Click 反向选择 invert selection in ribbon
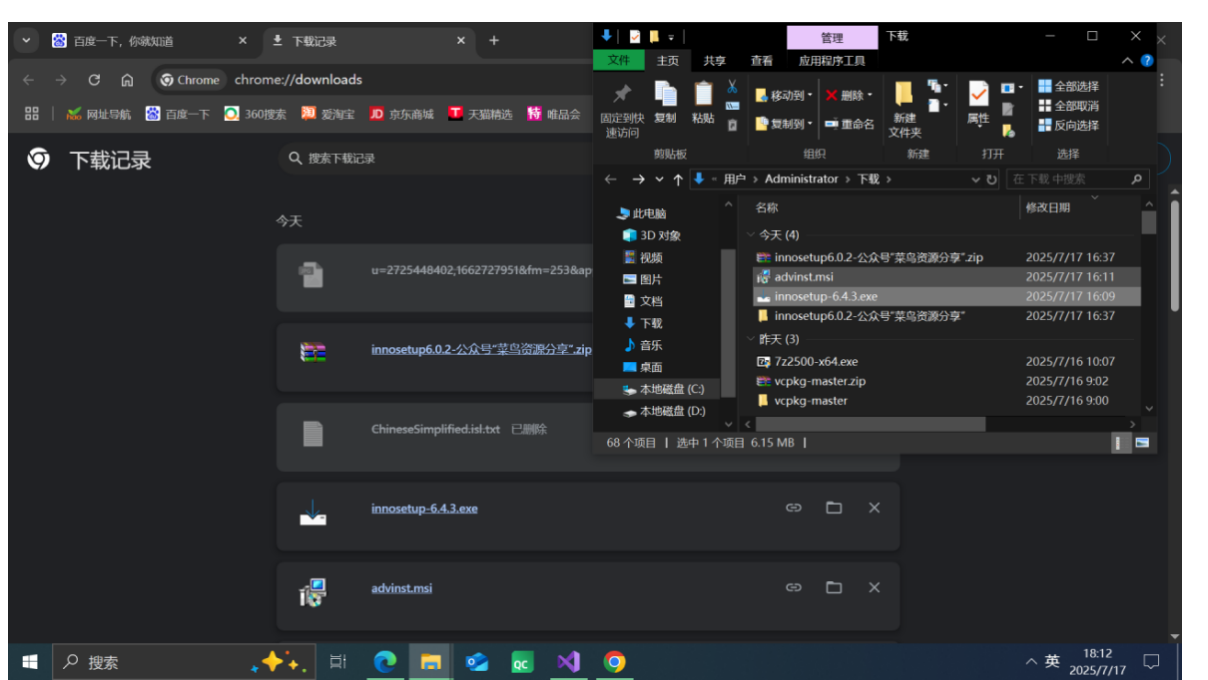The image size is (1208, 680). (1068, 125)
